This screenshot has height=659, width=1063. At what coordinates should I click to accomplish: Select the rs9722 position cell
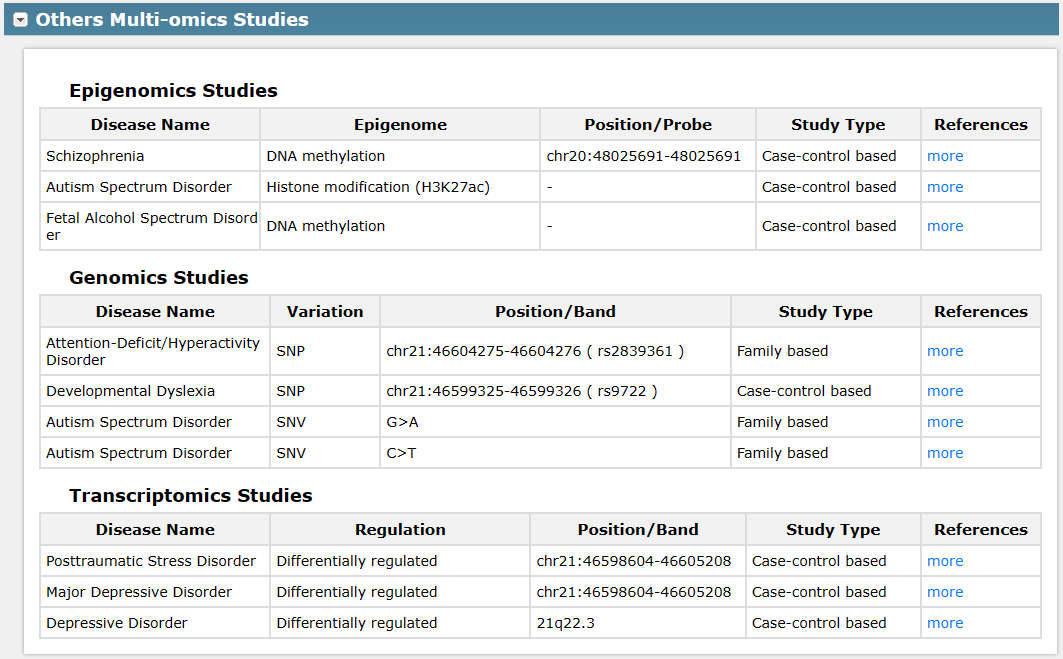tap(522, 391)
